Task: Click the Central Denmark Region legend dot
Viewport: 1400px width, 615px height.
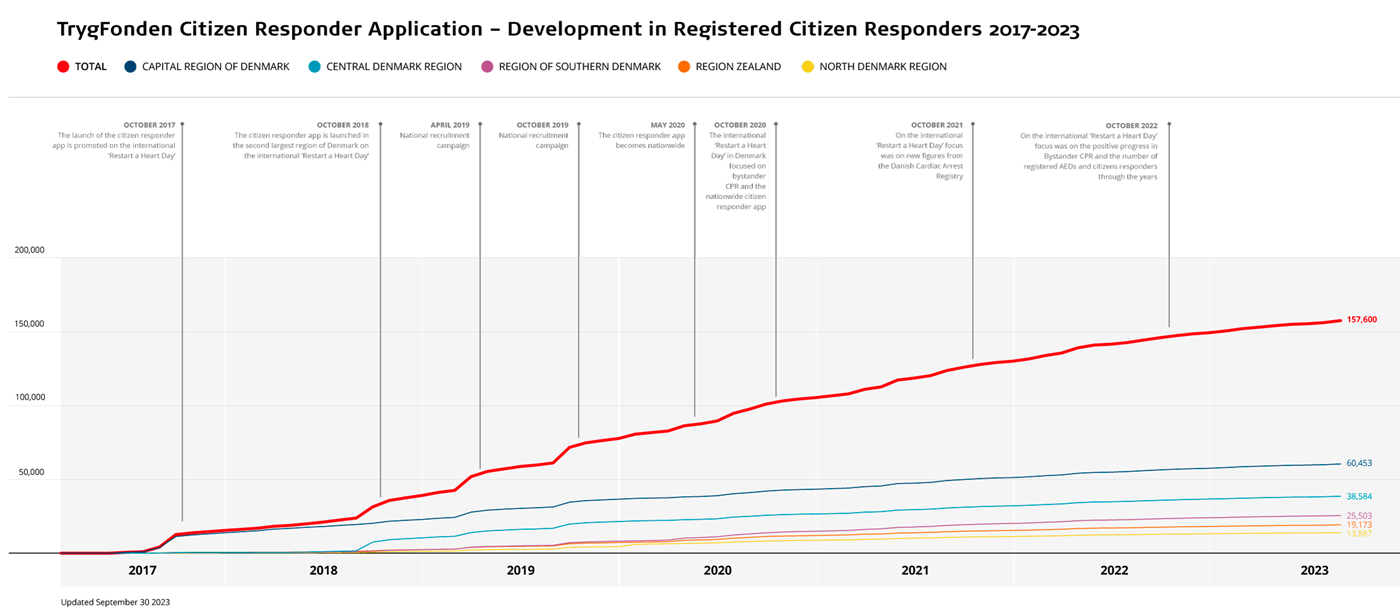Action: 314,67
